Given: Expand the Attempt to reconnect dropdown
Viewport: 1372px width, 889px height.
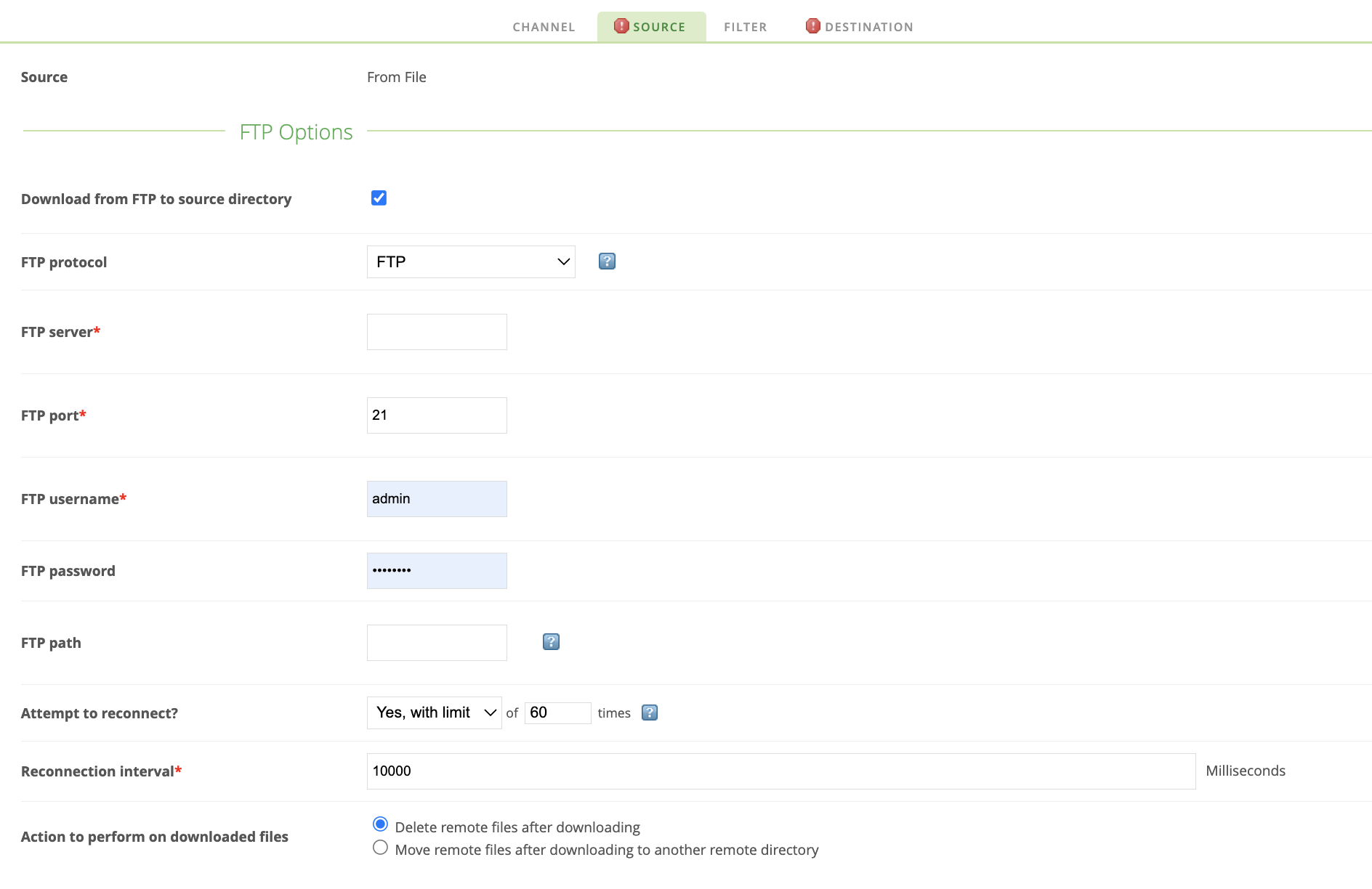Looking at the screenshot, I should (434, 713).
